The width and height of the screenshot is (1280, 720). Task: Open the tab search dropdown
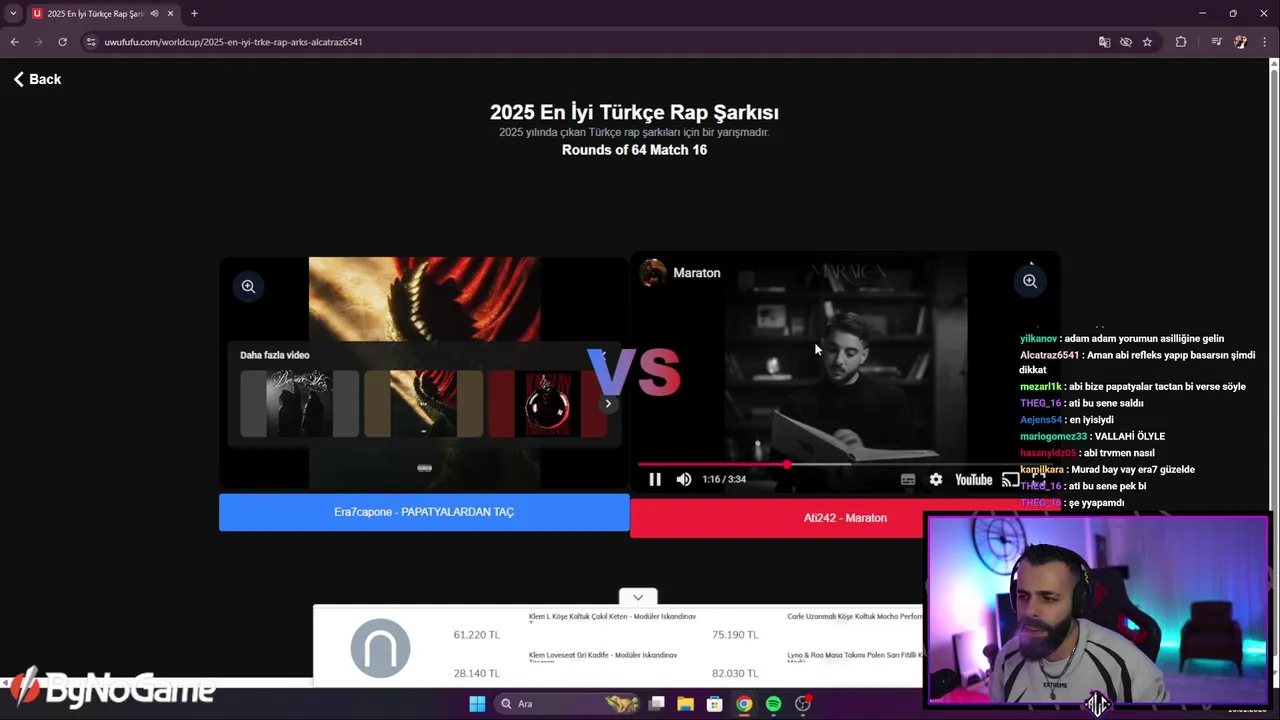(x=13, y=14)
